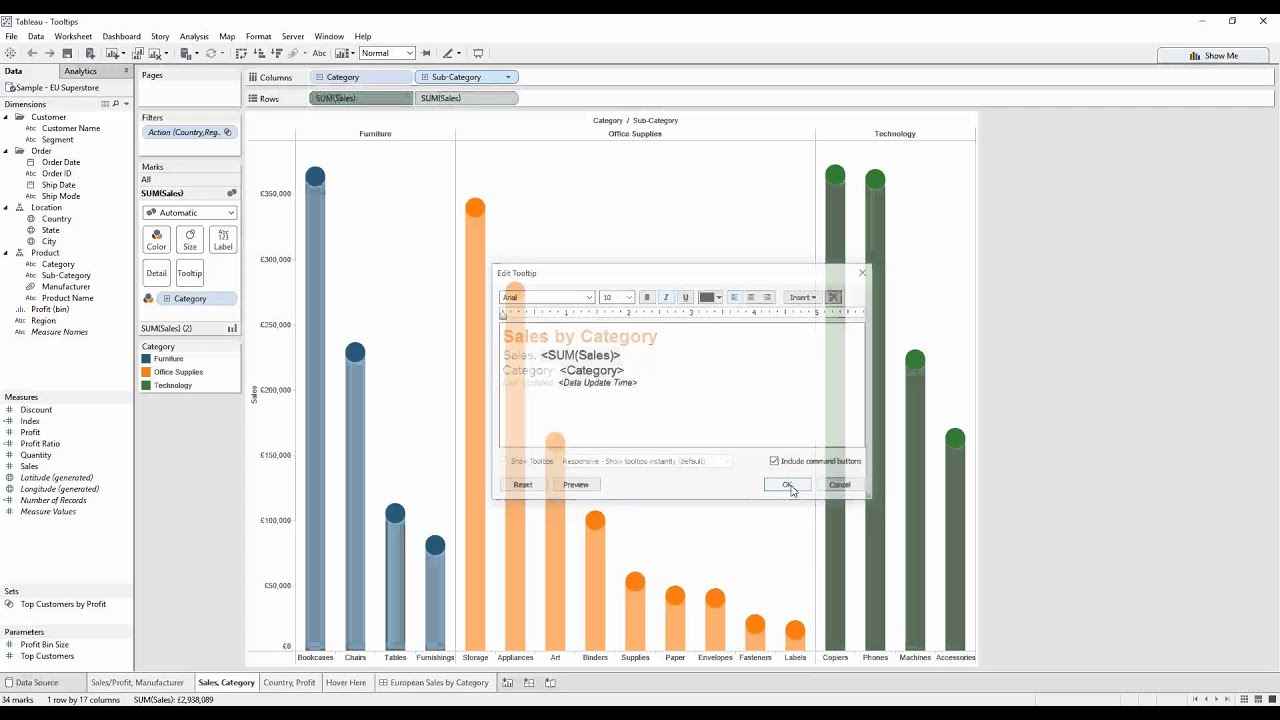1280x720 pixels.
Task: Click the Duplicate sheet toolbar icon
Action: point(138,53)
